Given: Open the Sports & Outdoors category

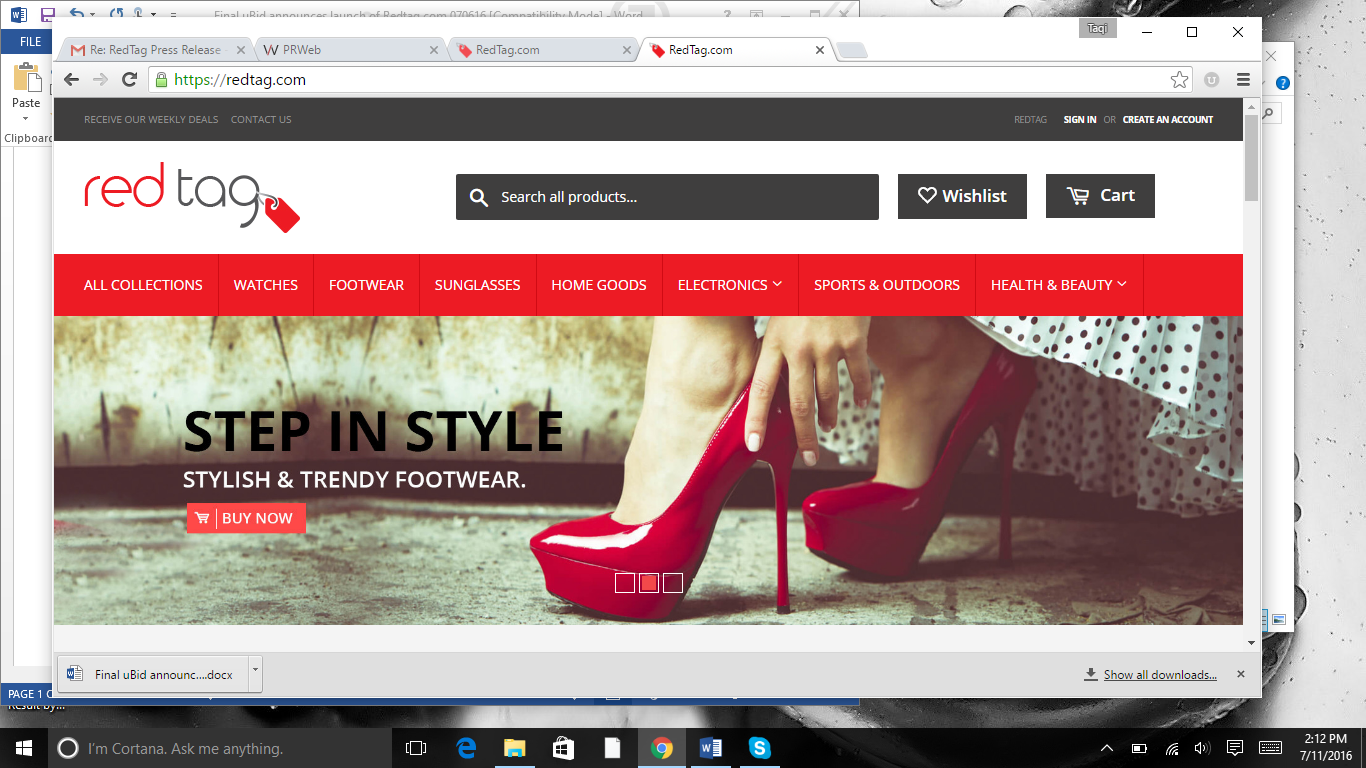Looking at the screenshot, I should point(887,285).
